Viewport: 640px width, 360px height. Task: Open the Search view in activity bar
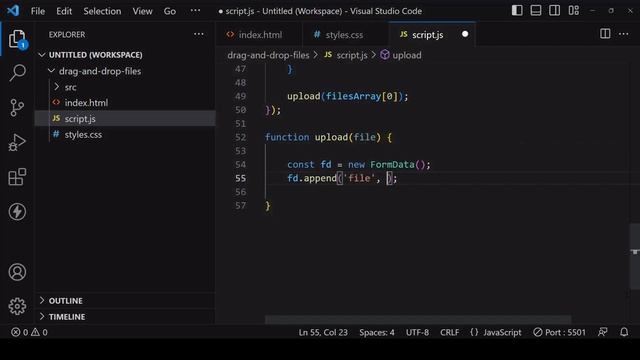pyautogui.click(x=17, y=73)
